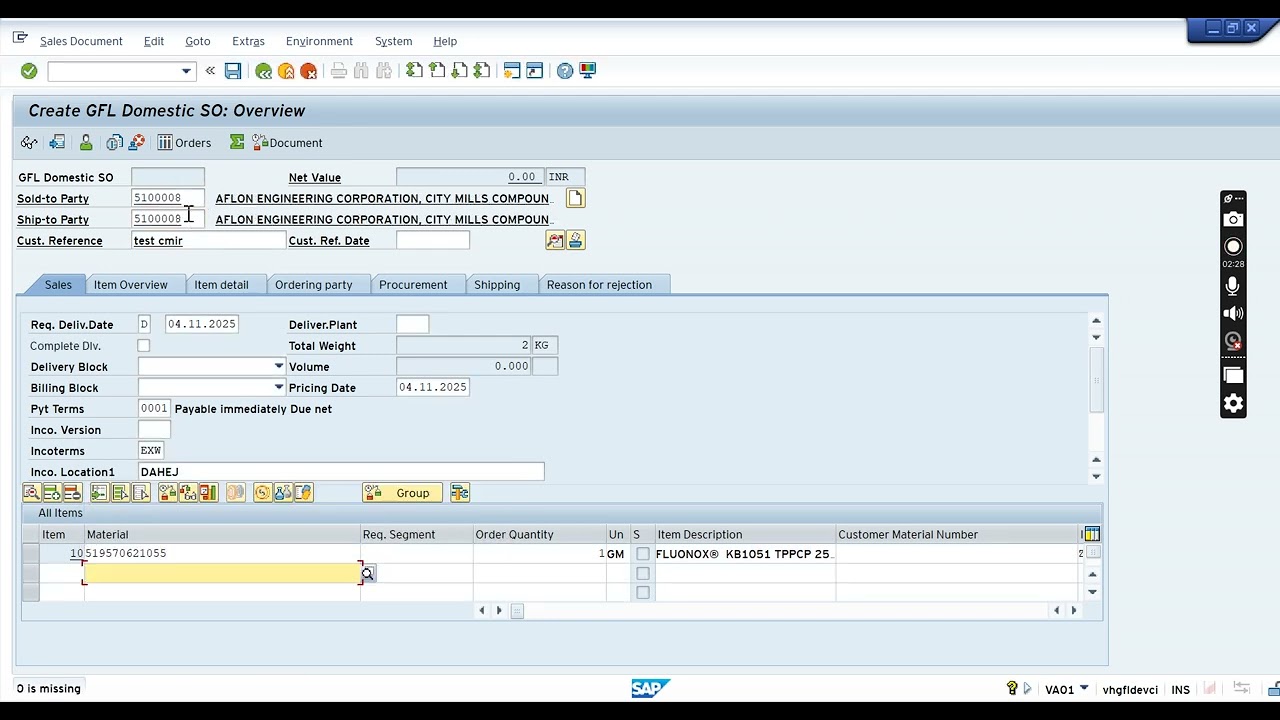Switch to the Ordering party tab

[314, 285]
